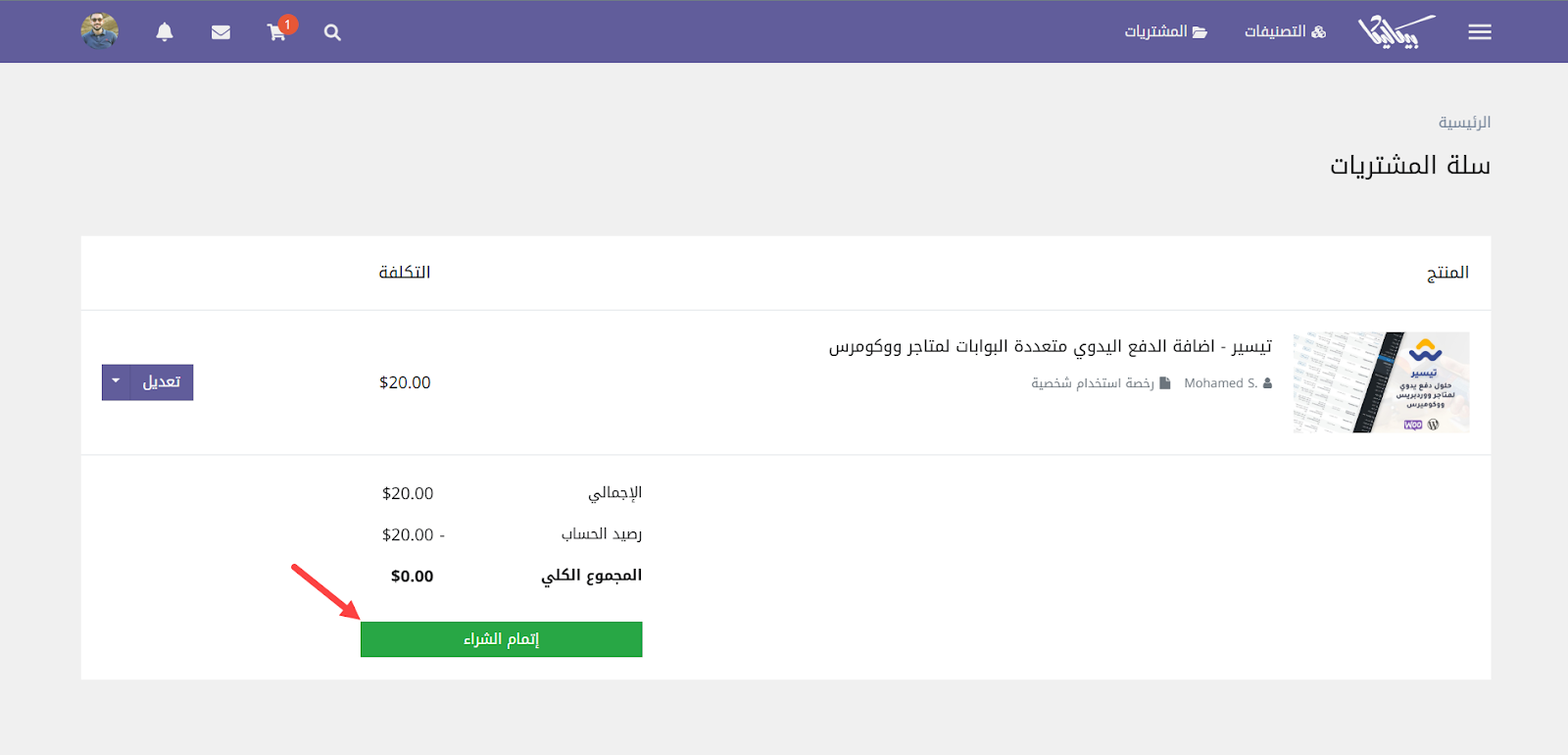The width and height of the screenshot is (1568, 755).
Task: Open the notifications bell icon
Action: click(165, 32)
